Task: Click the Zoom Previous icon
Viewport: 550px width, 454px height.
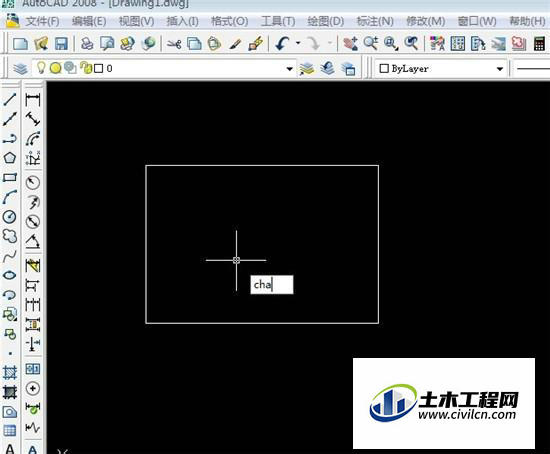Action: pyautogui.click(x=411, y=44)
